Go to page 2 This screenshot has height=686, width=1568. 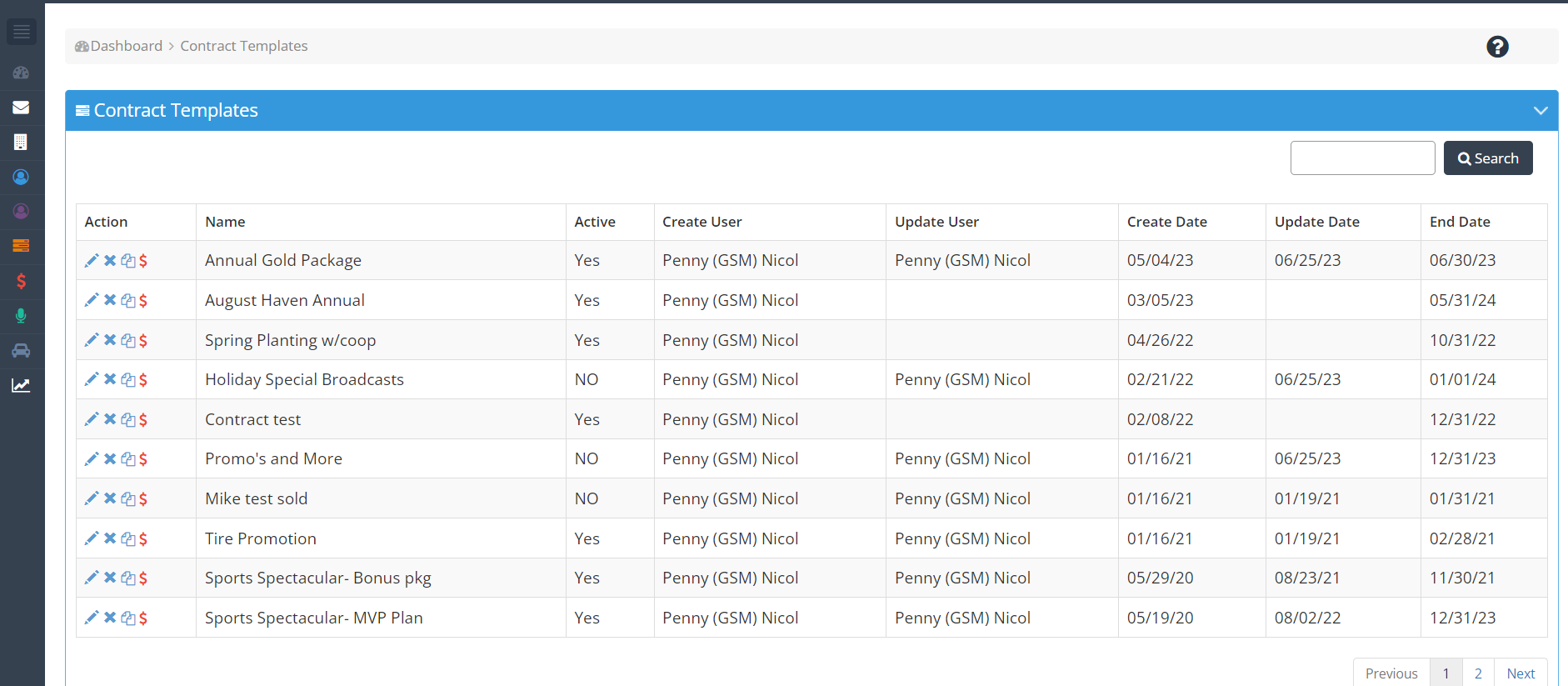(x=1478, y=673)
